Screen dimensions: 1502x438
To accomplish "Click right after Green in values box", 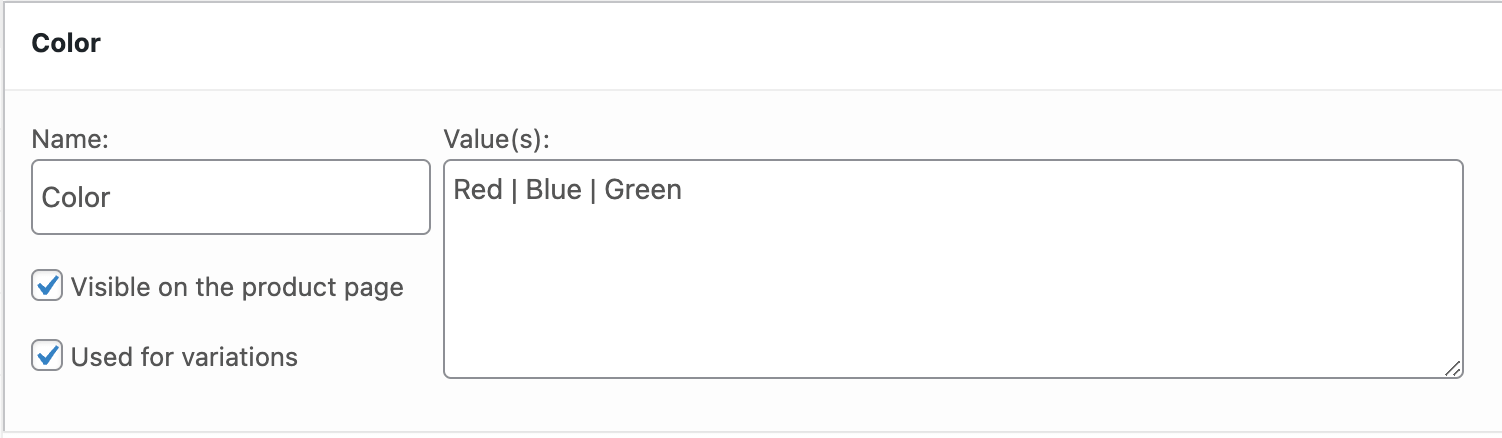I will pyautogui.click(x=683, y=190).
